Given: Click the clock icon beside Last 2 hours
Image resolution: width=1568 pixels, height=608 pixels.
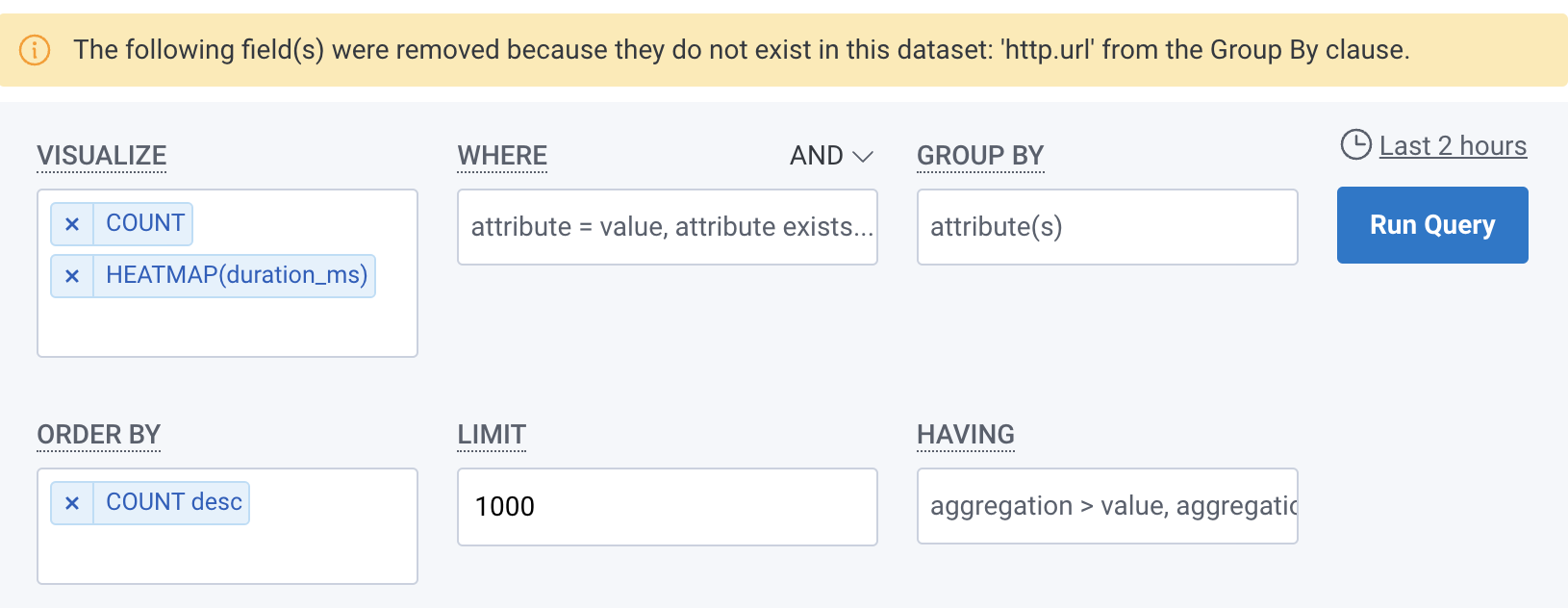Looking at the screenshot, I should [x=1354, y=145].
